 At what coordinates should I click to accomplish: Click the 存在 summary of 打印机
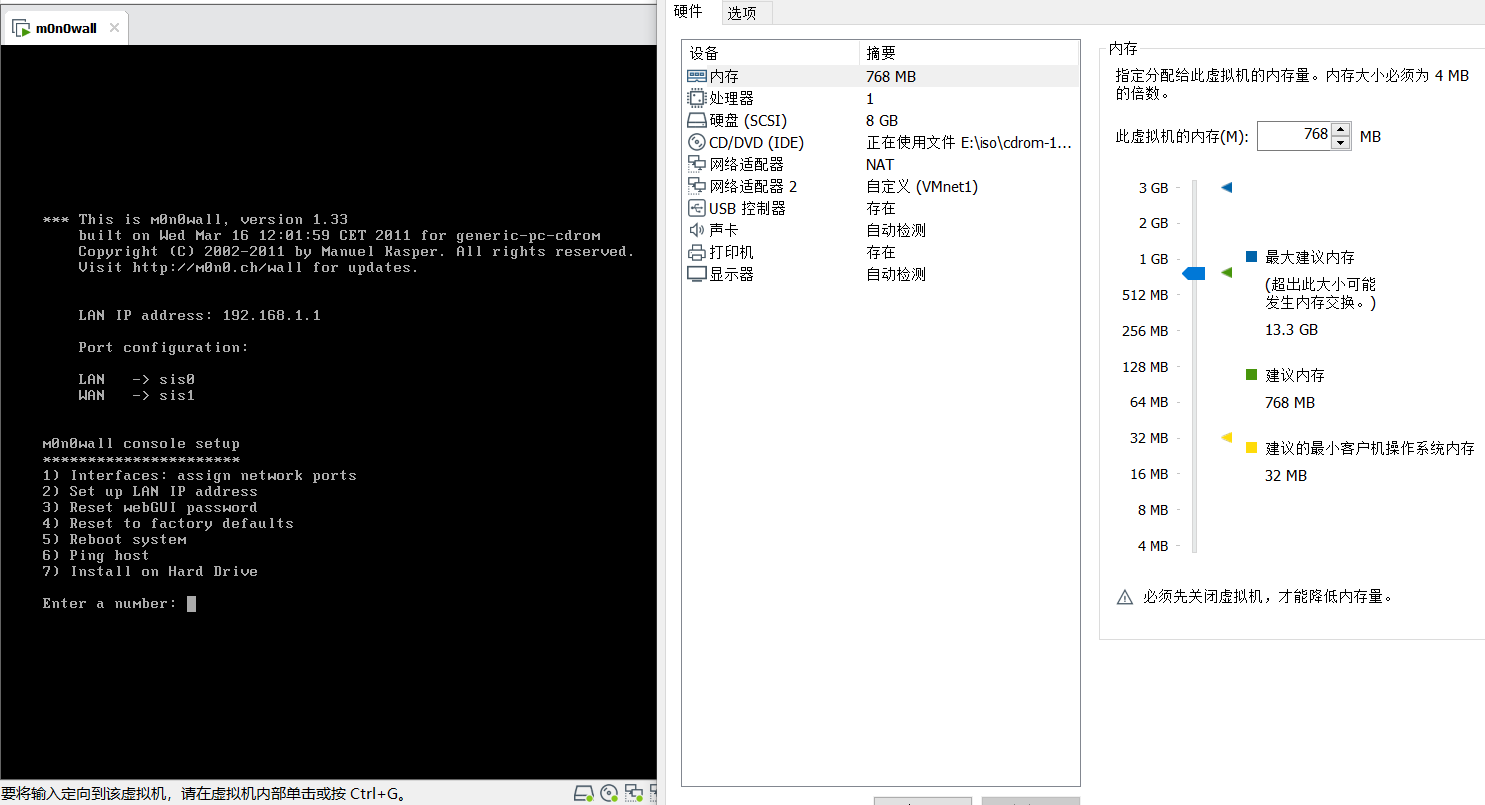[x=881, y=252]
